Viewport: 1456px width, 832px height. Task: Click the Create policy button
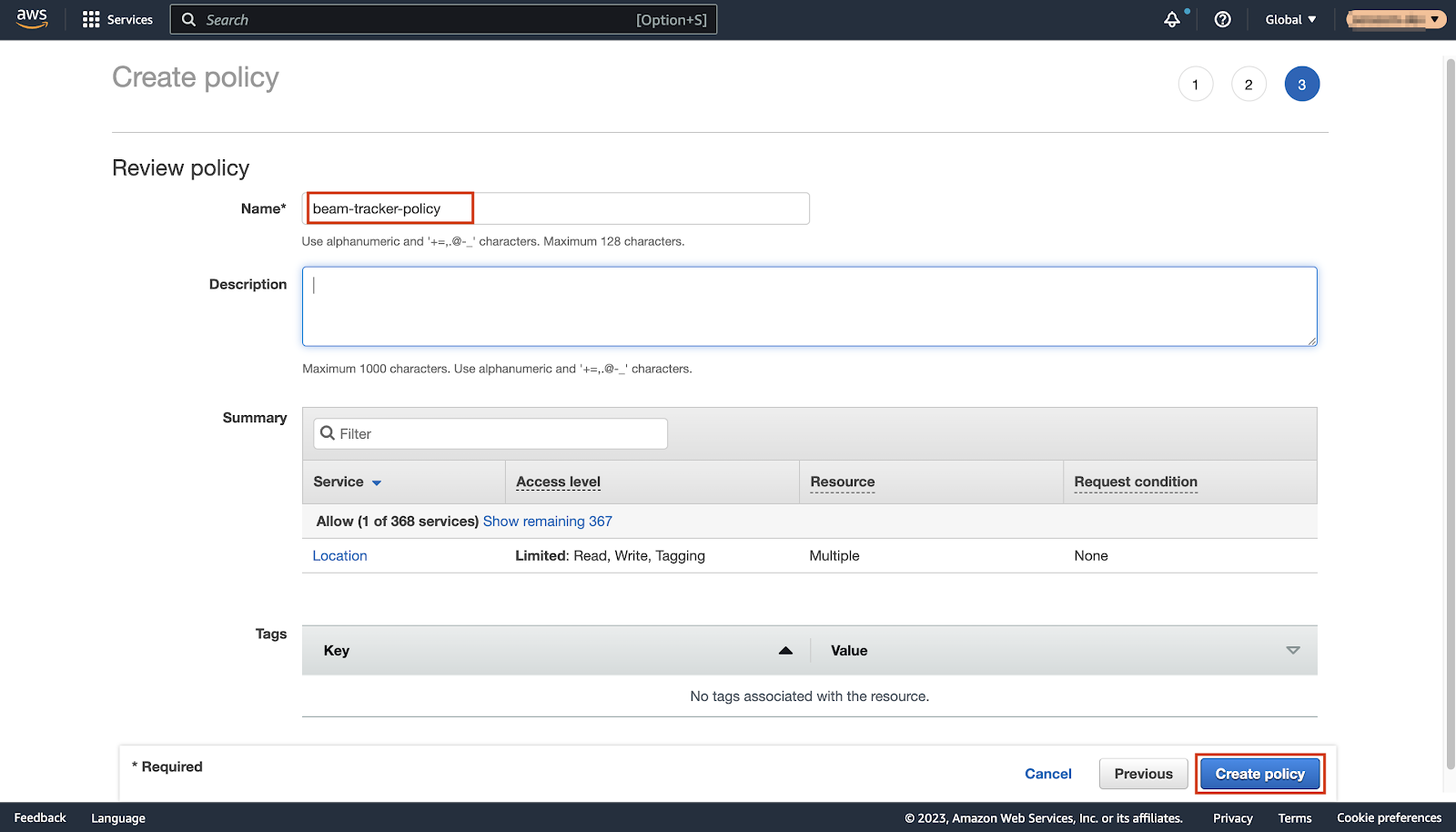(x=1259, y=774)
